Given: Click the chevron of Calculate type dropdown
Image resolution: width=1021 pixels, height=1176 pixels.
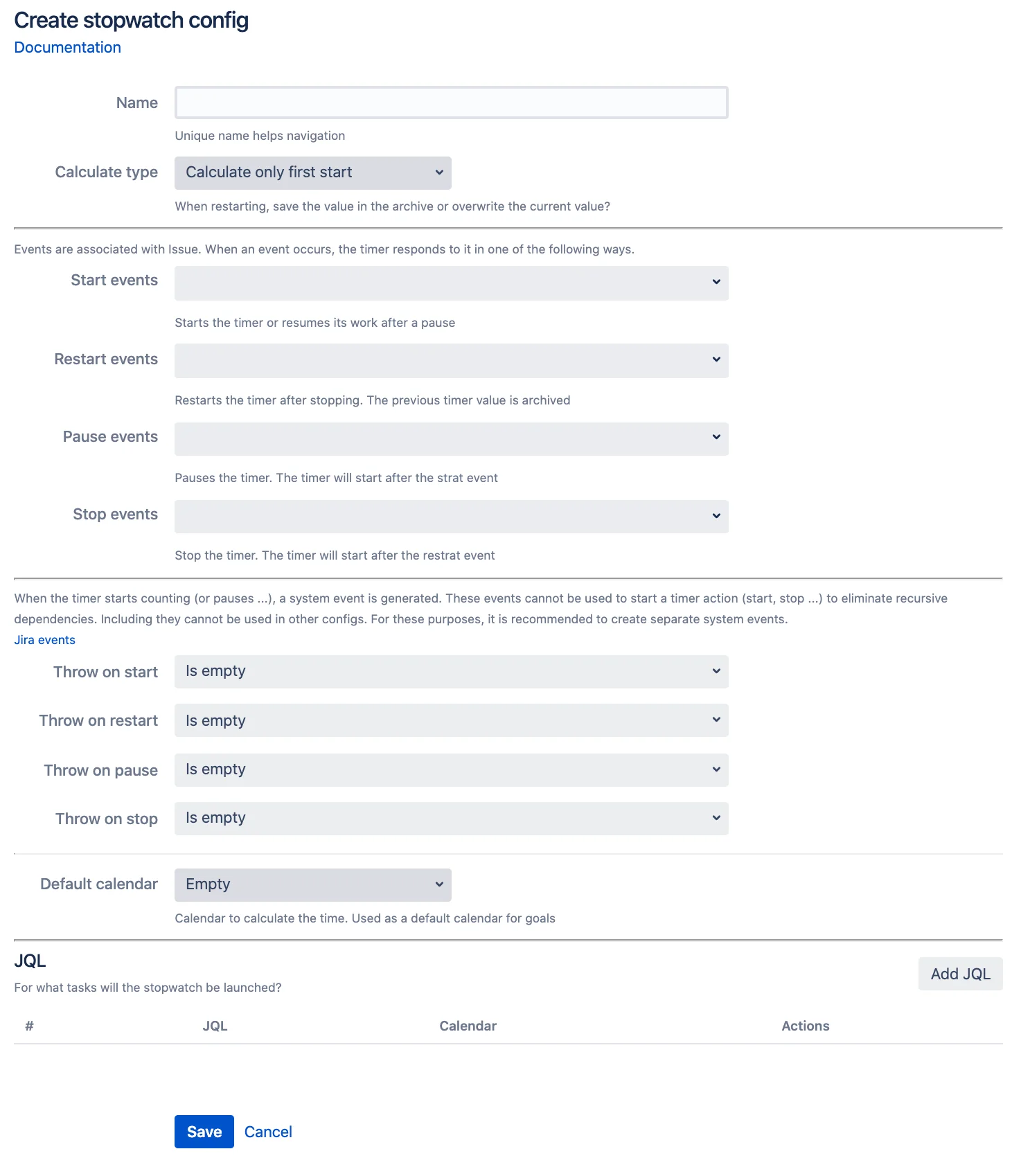Looking at the screenshot, I should pos(439,172).
